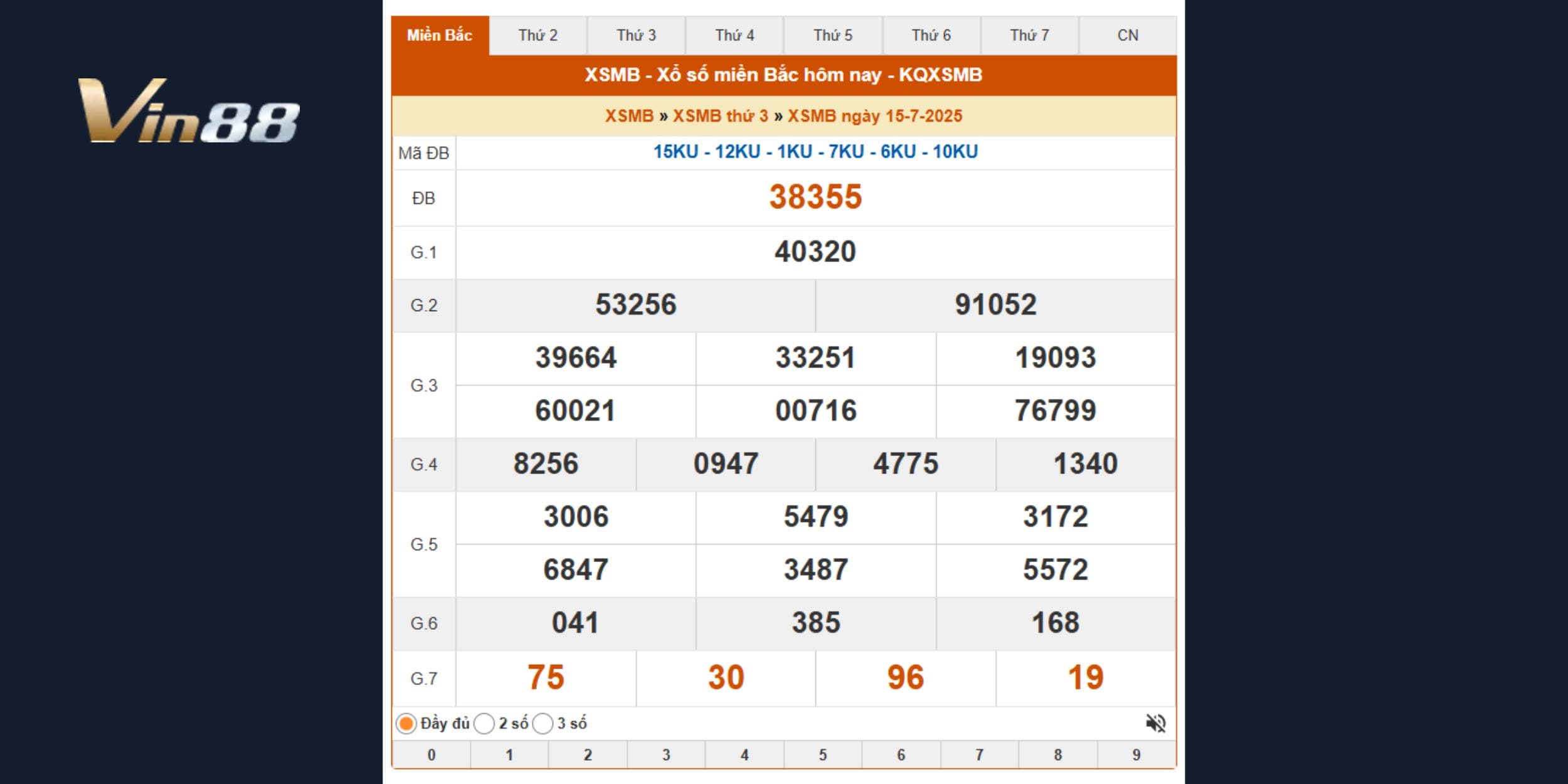Click the Mã ĐB row label

click(x=424, y=153)
